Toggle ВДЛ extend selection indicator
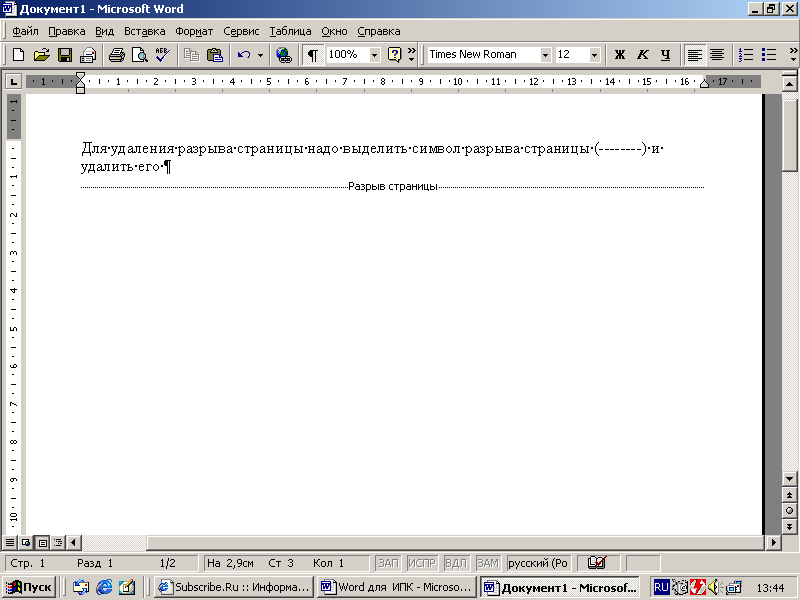Screen dimensions: 800x600 click(x=456, y=563)
